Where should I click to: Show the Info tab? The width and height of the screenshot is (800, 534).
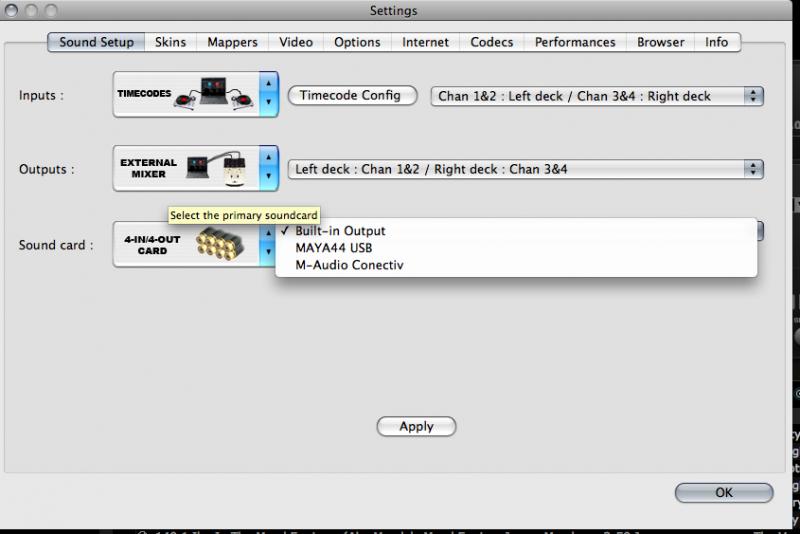[716, 42]
